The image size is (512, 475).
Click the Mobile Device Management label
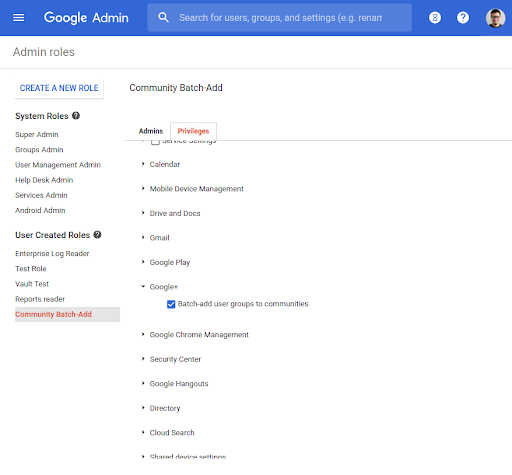click(x=197, y=189)
